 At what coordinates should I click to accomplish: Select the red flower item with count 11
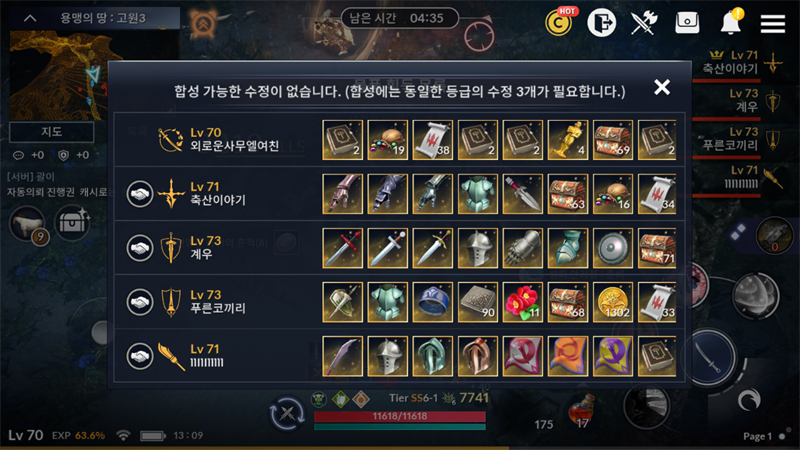pos(522,302)
